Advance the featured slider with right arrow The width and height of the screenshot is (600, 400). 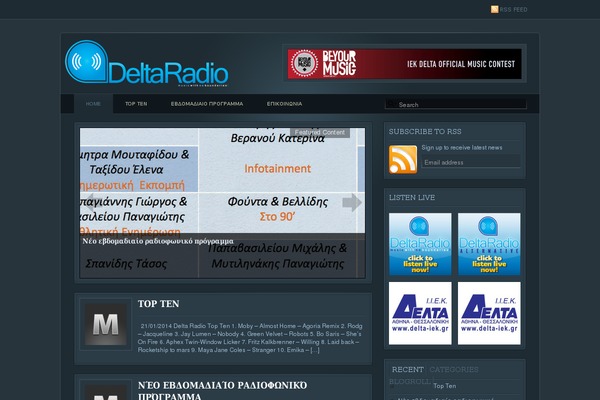pyautogui.click(x=352, y=202)
